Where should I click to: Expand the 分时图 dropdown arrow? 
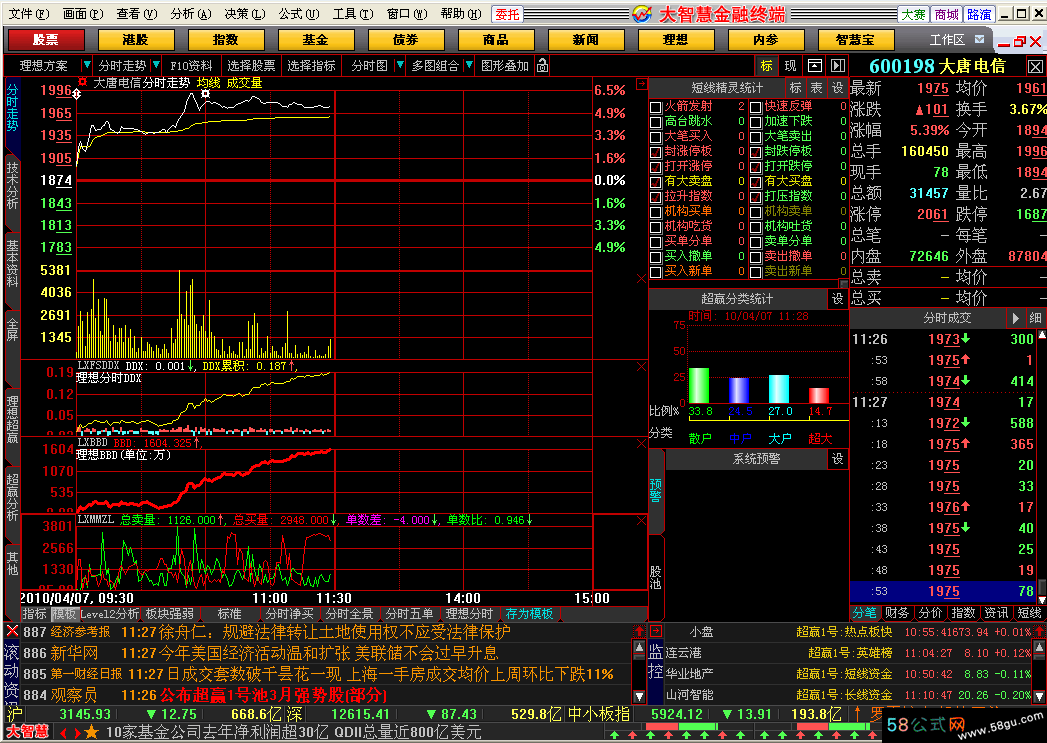(x=400, y=65)
